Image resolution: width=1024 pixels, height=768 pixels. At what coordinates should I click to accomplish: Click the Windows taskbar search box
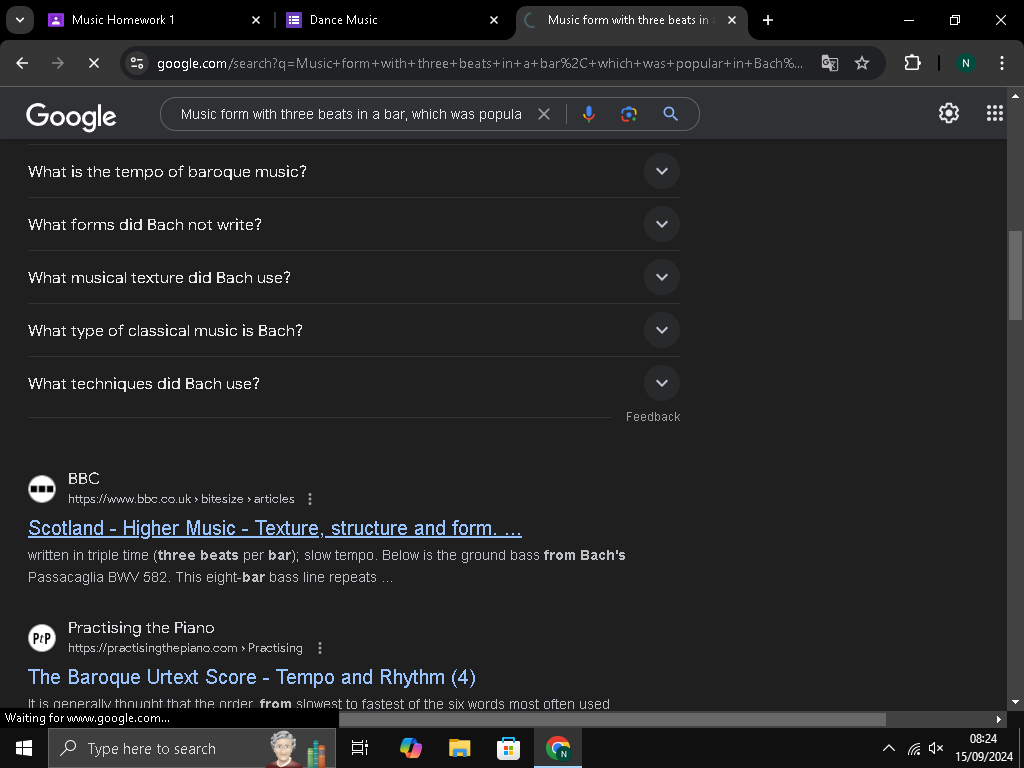coord(192,748)
